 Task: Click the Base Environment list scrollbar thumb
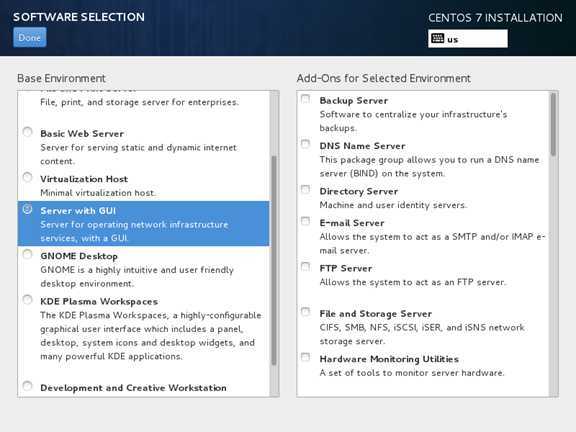coord(274,260)
